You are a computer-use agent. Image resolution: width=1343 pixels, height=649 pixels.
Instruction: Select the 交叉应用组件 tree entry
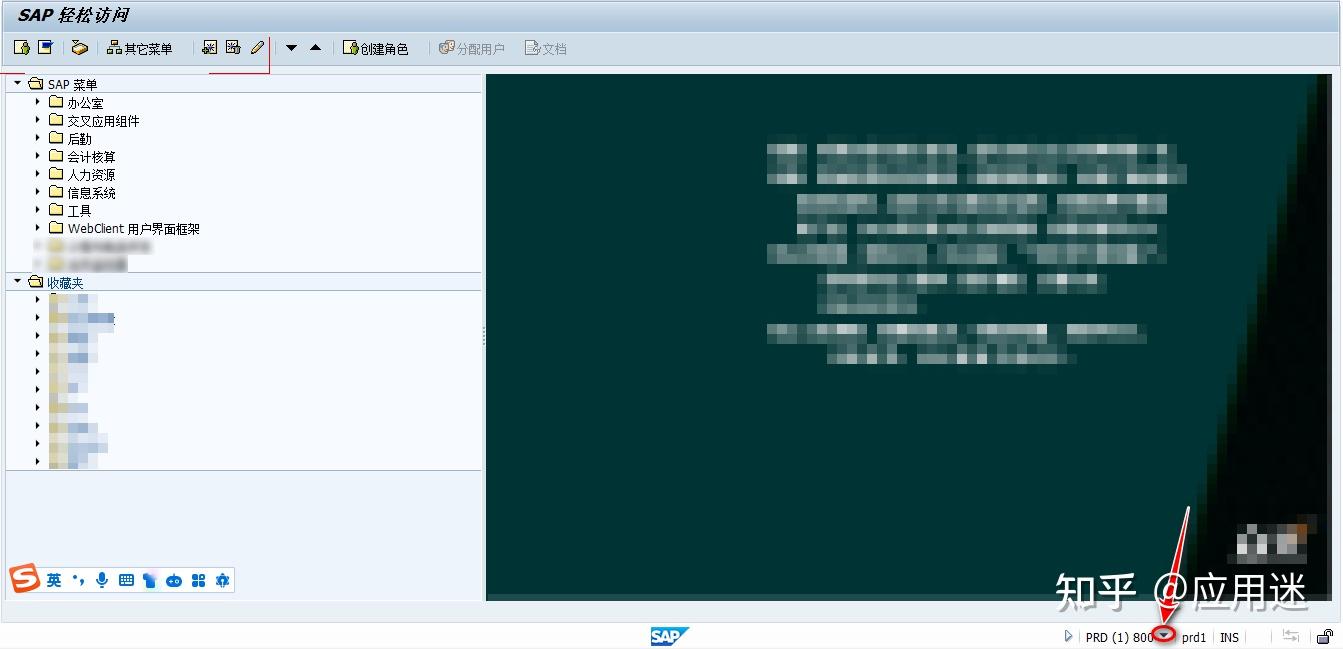(103, 121)
